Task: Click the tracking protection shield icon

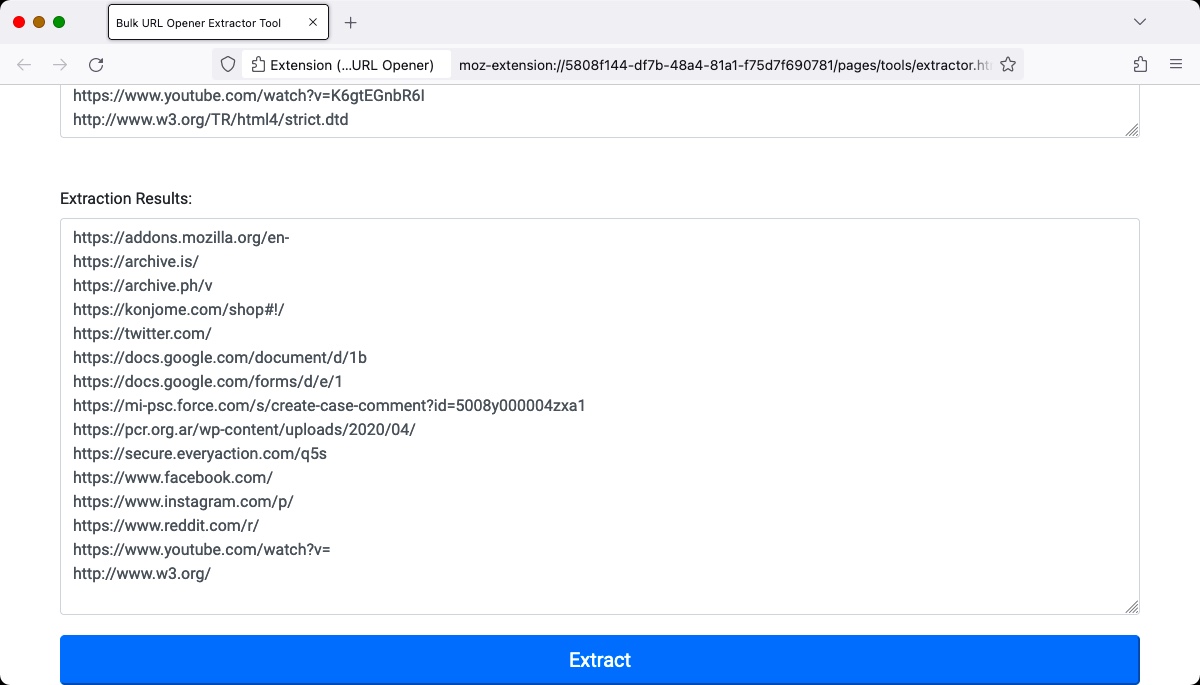Action: [228, 63]
